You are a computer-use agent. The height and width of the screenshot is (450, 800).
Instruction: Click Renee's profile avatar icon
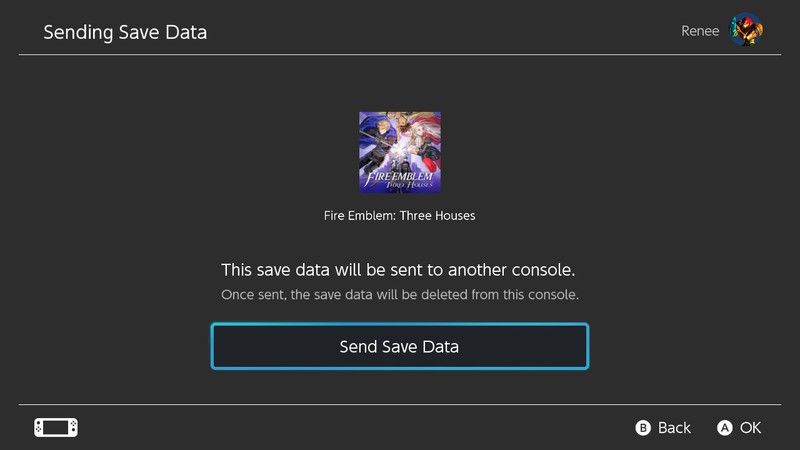[746, 30]
